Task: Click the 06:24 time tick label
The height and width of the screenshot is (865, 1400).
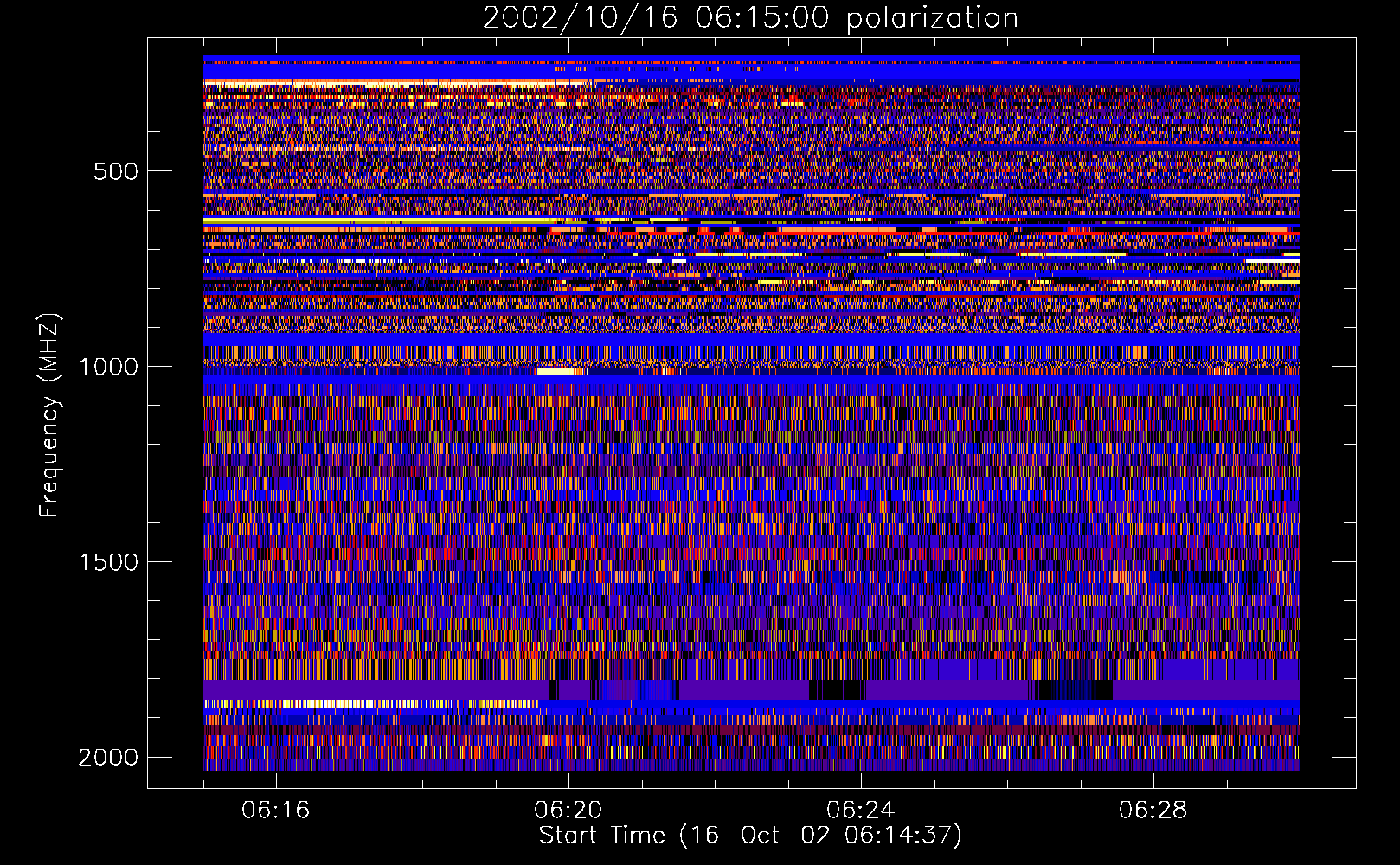Action: coord(861,811)
